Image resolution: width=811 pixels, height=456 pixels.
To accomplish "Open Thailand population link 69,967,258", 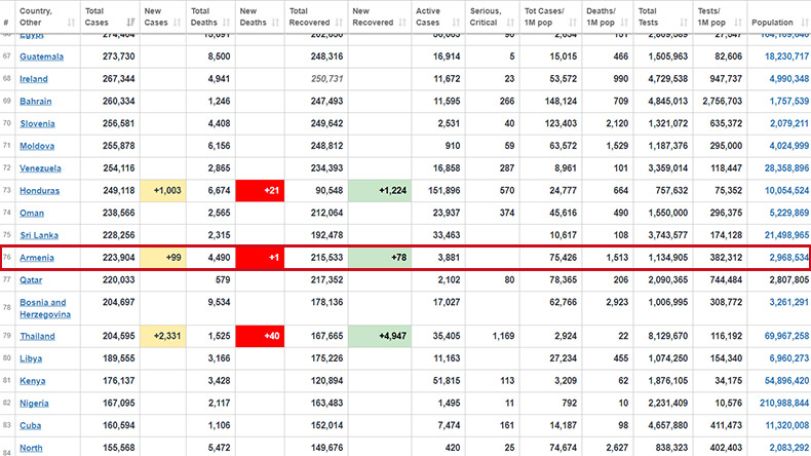I will [x=787, y=336].
